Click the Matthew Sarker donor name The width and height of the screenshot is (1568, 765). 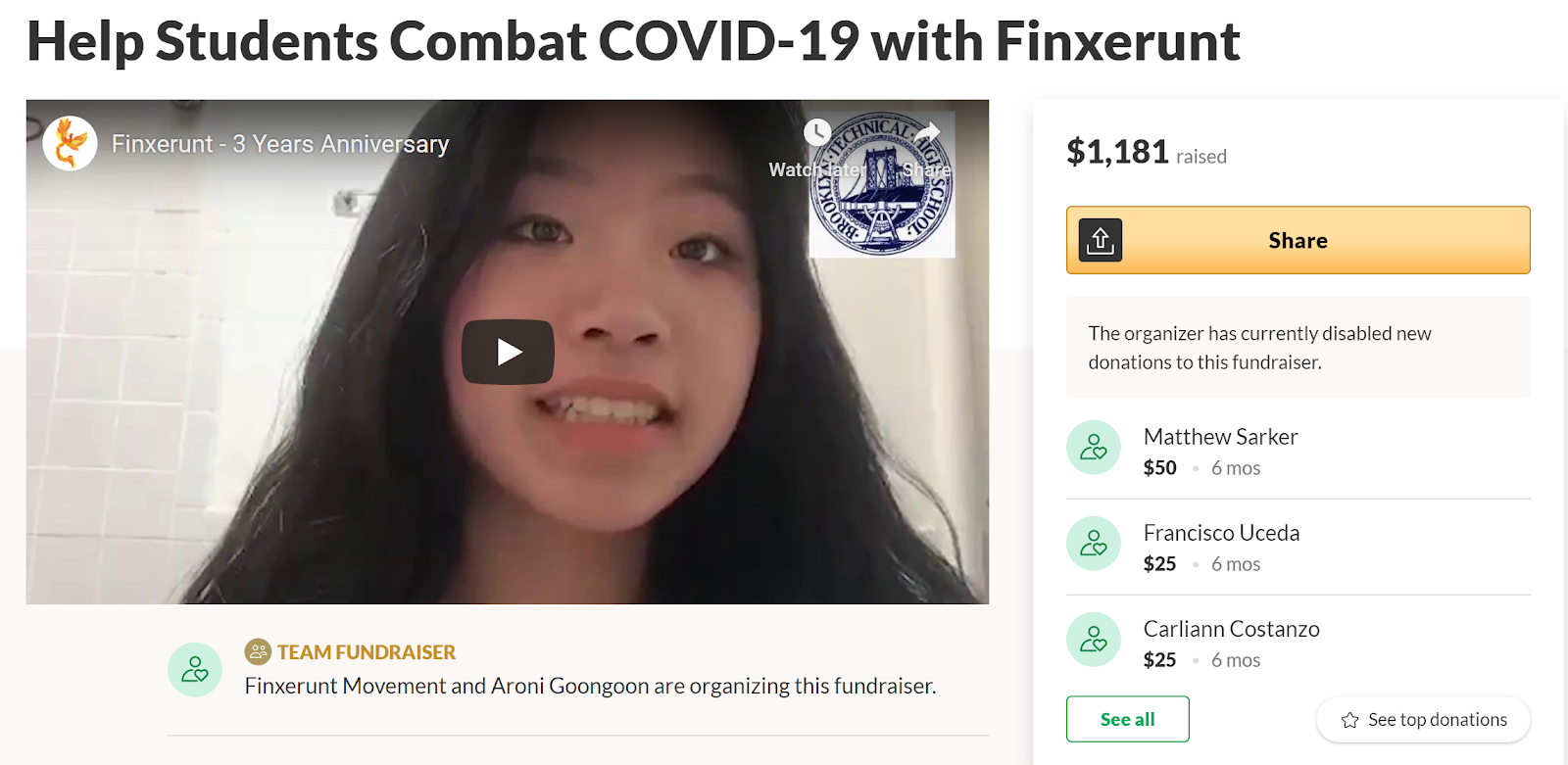(1220, 437)
